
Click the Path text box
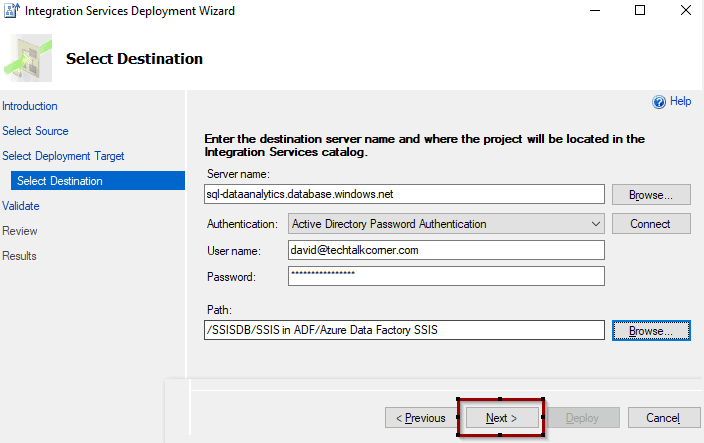tap(404, 330)
